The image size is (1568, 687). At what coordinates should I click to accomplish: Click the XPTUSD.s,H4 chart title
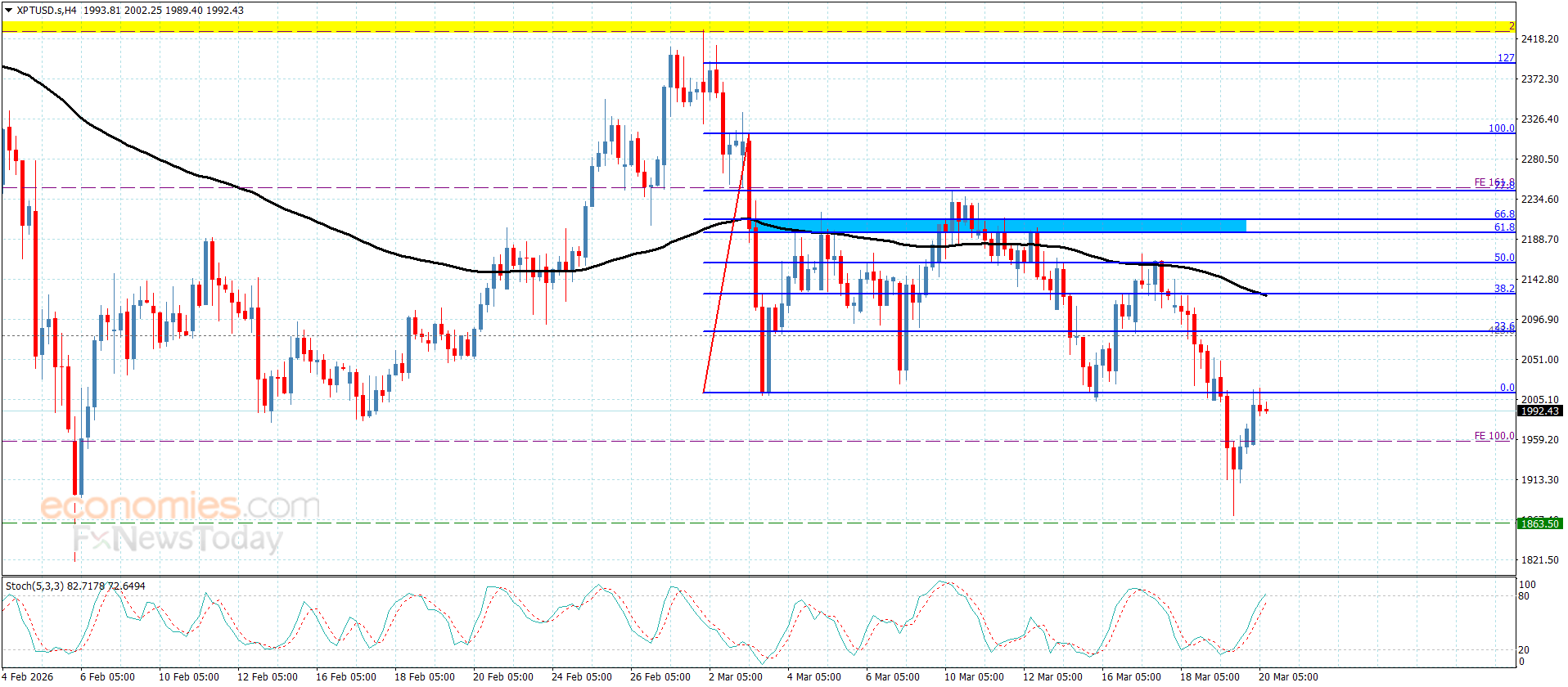(46, 11)
